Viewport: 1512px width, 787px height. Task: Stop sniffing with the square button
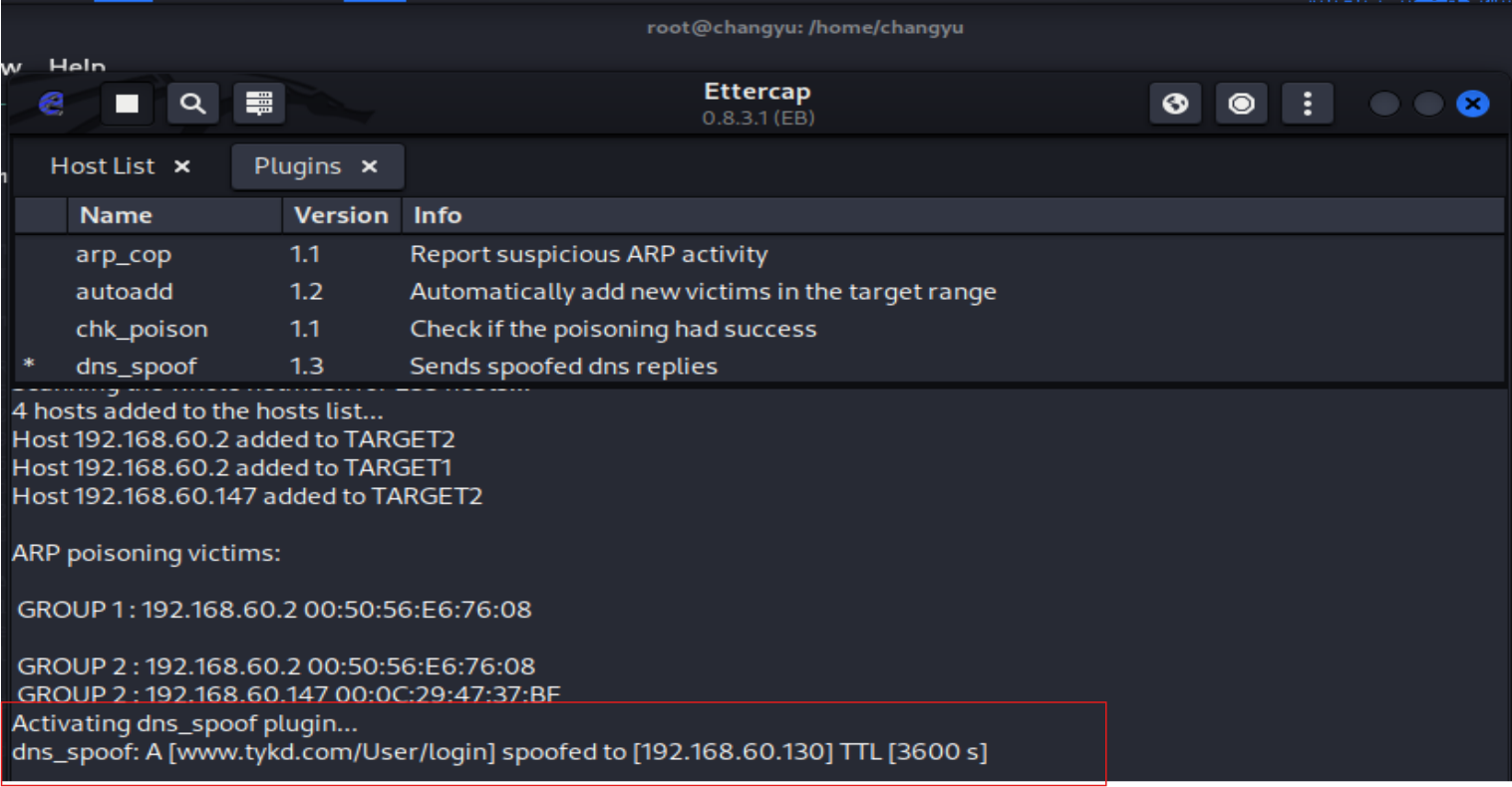coord(127,104)
